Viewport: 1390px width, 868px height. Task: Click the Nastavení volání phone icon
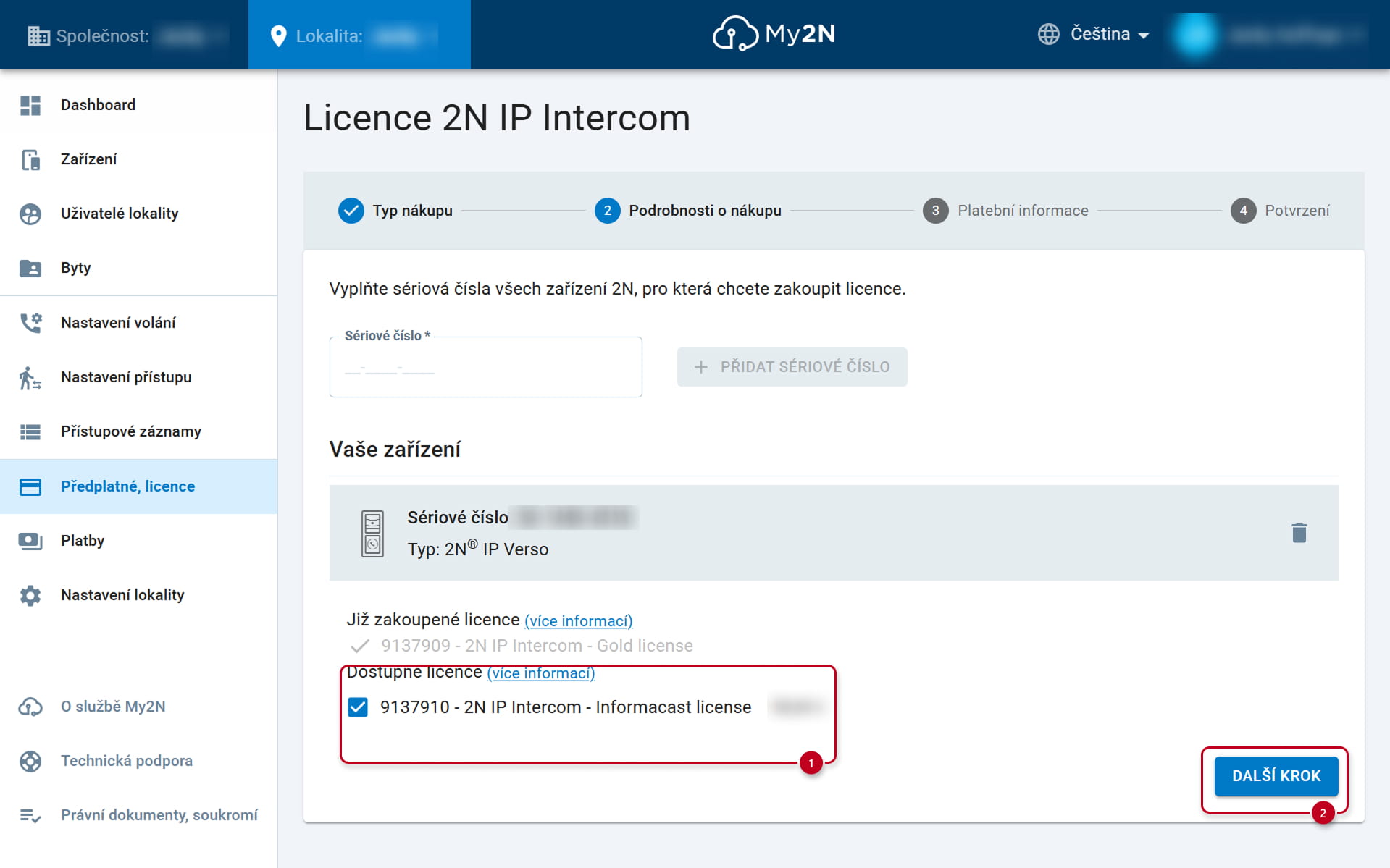coord(30,323)
